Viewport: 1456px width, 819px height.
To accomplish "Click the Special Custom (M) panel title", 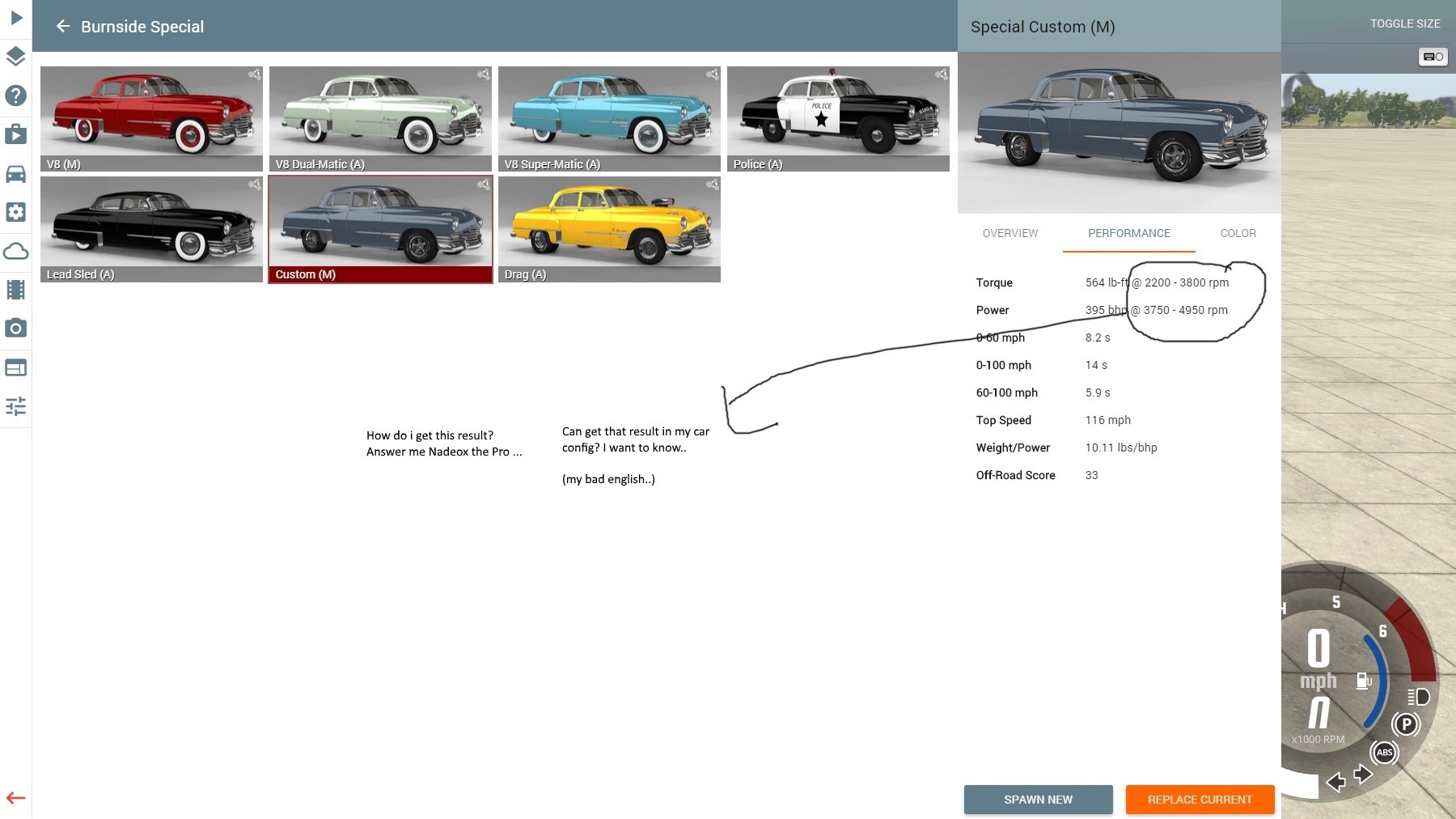I will [x=1043, y=27].
